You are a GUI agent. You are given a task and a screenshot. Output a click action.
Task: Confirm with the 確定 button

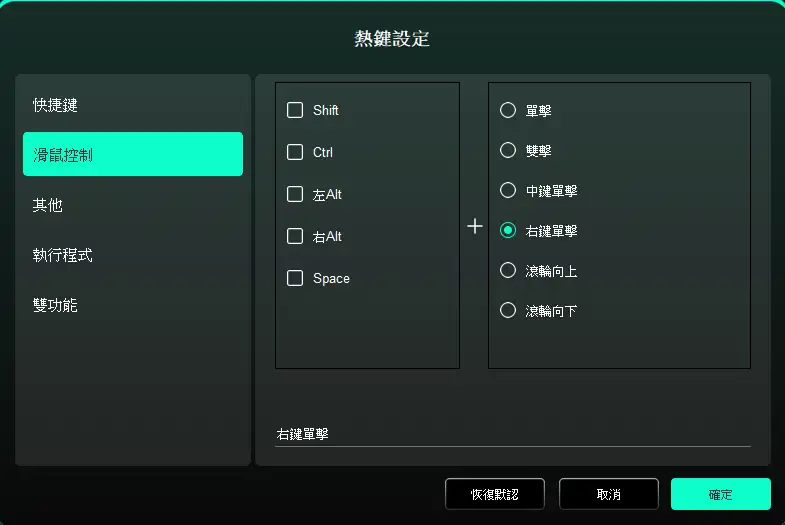click(x=720, y=494)
